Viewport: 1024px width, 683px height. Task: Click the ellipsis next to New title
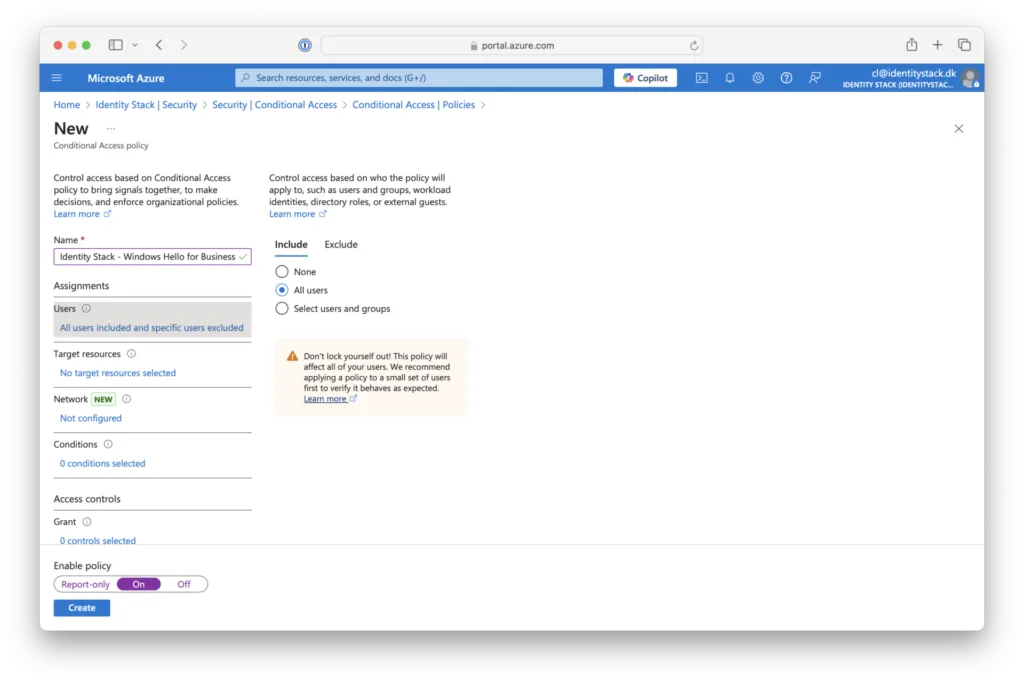click(x=111, y=129)
